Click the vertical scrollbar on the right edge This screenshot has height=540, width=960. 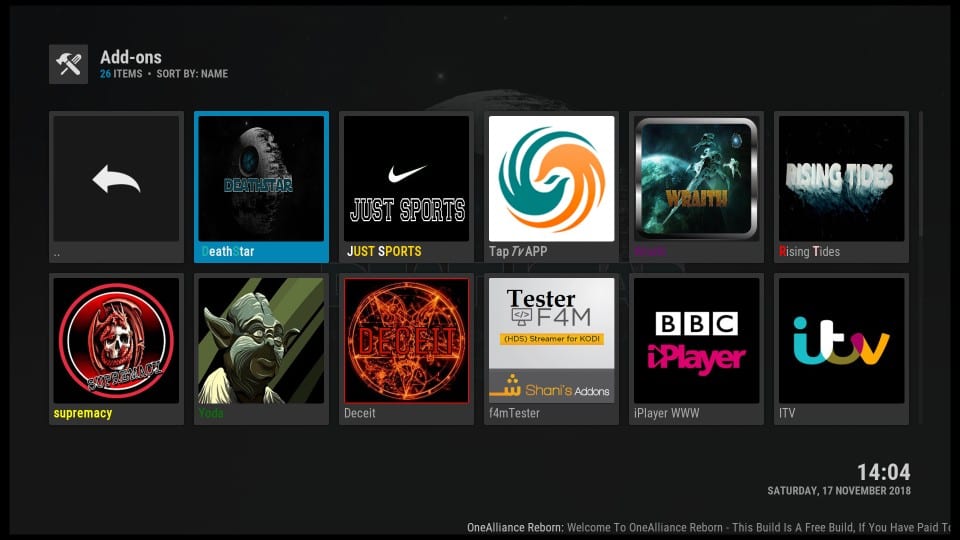pos(920,268)
